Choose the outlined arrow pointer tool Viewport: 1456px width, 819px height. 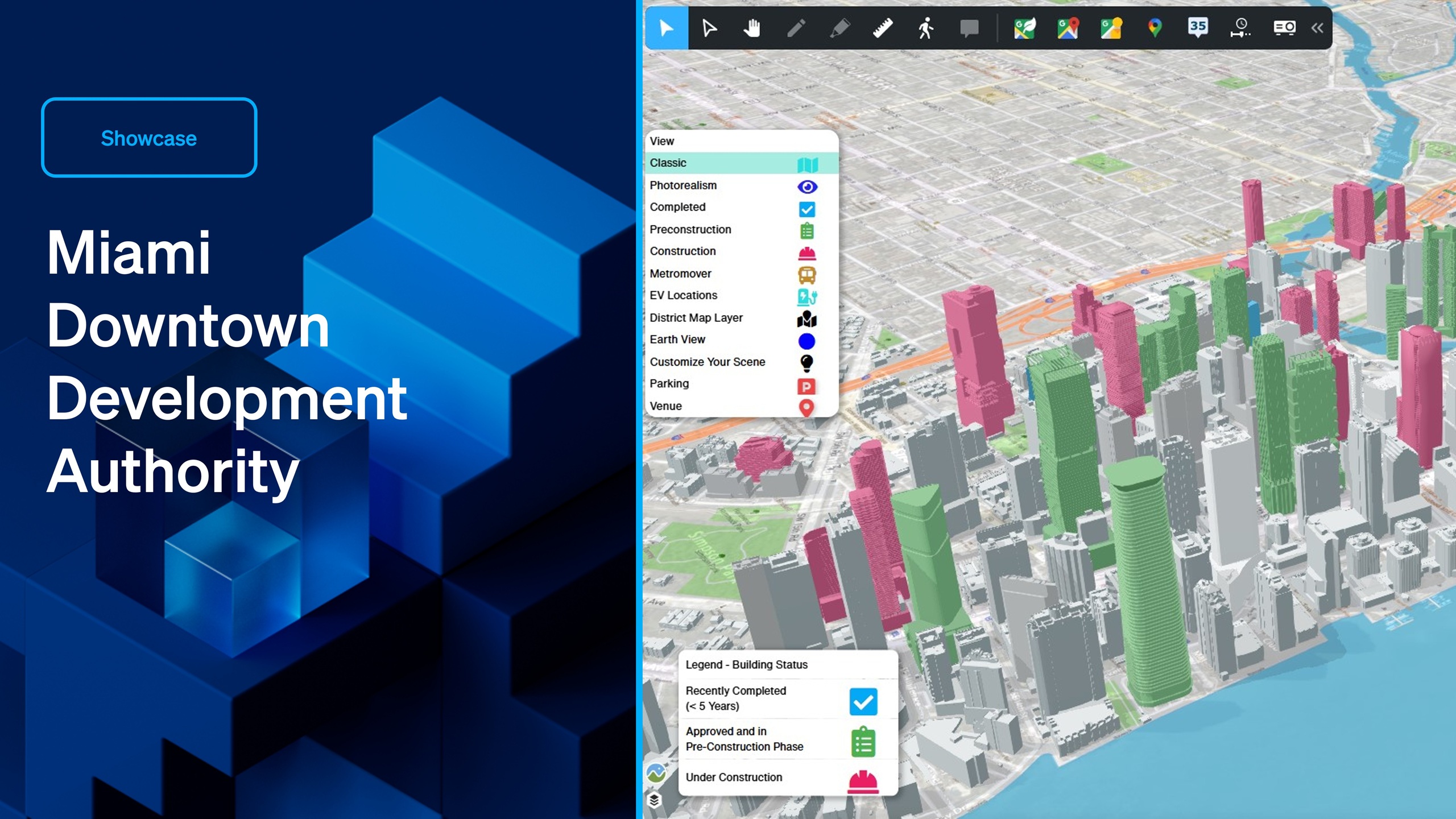(709, 28)
